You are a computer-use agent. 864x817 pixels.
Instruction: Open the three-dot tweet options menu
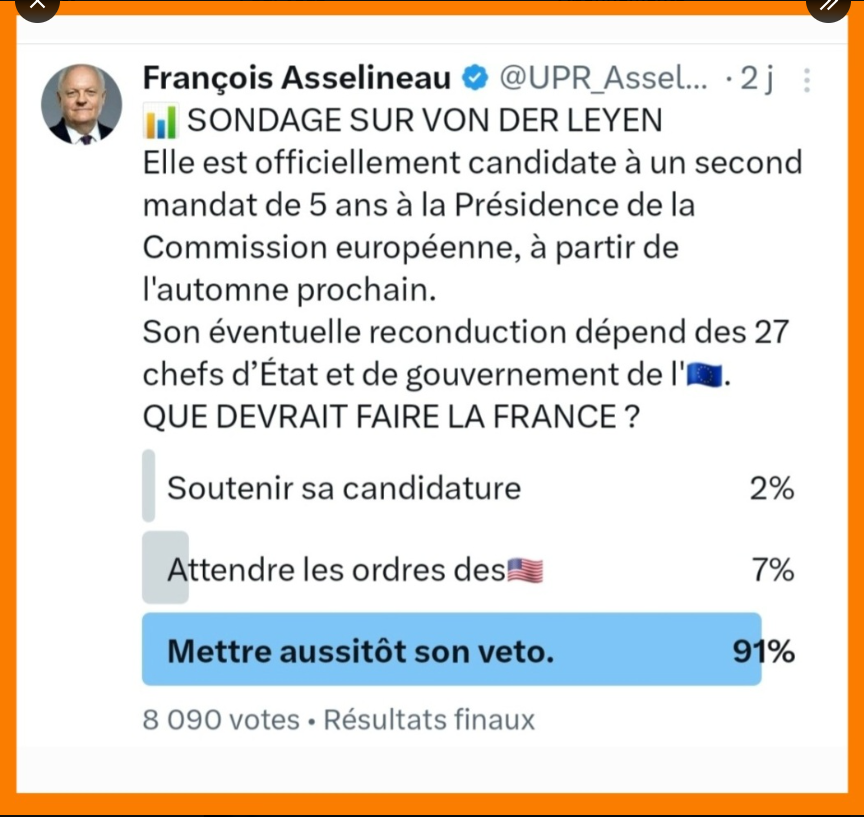pyautogui.click(x=807, y=80)
